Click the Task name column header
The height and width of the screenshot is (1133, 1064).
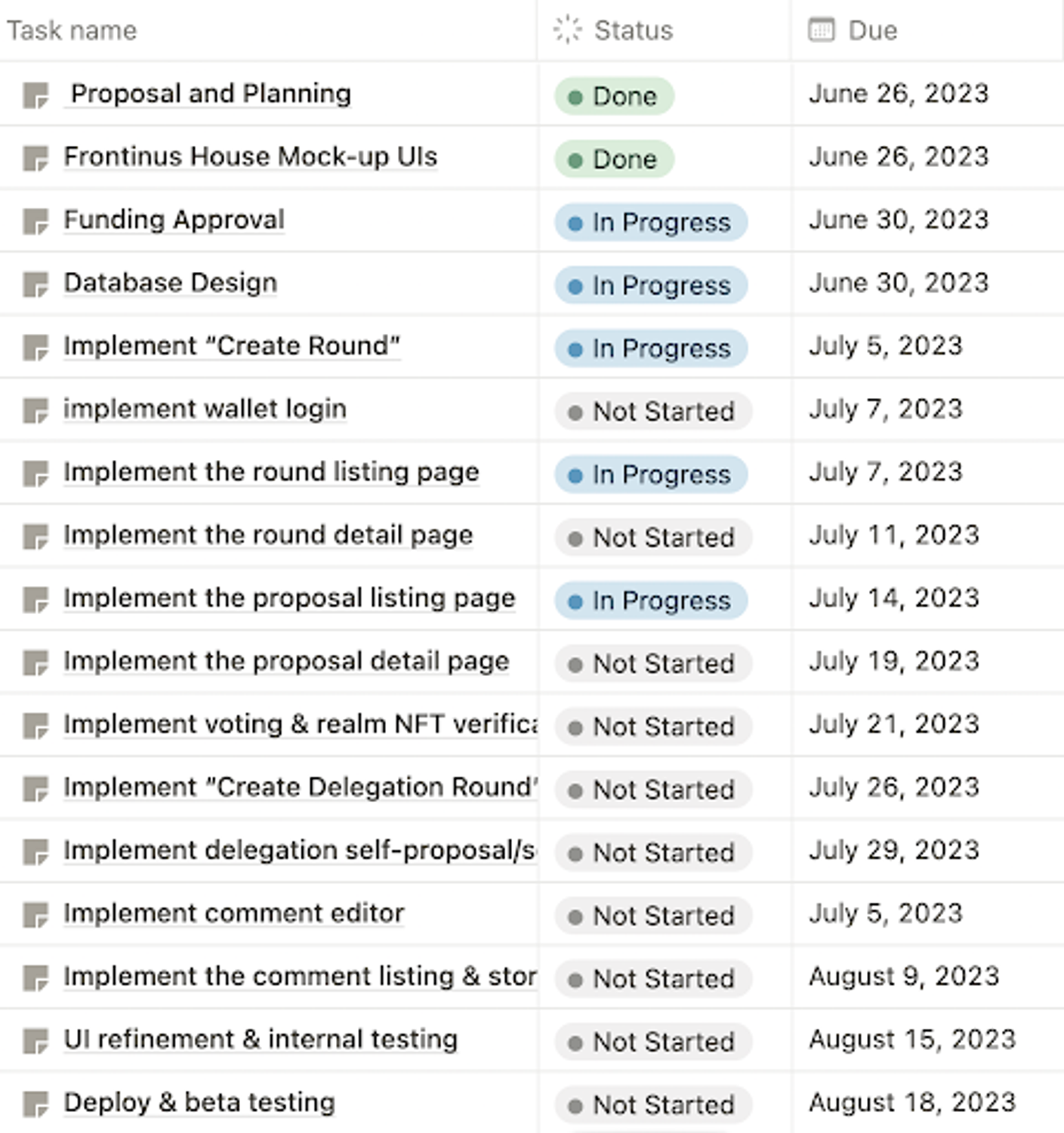(72, 31)
